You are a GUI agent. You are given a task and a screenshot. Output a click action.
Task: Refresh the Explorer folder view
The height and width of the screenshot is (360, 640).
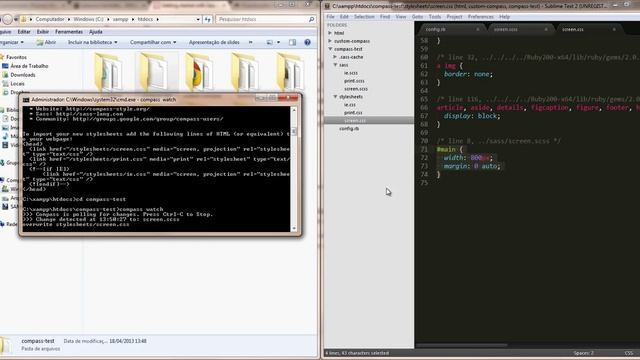click(208, 19)
